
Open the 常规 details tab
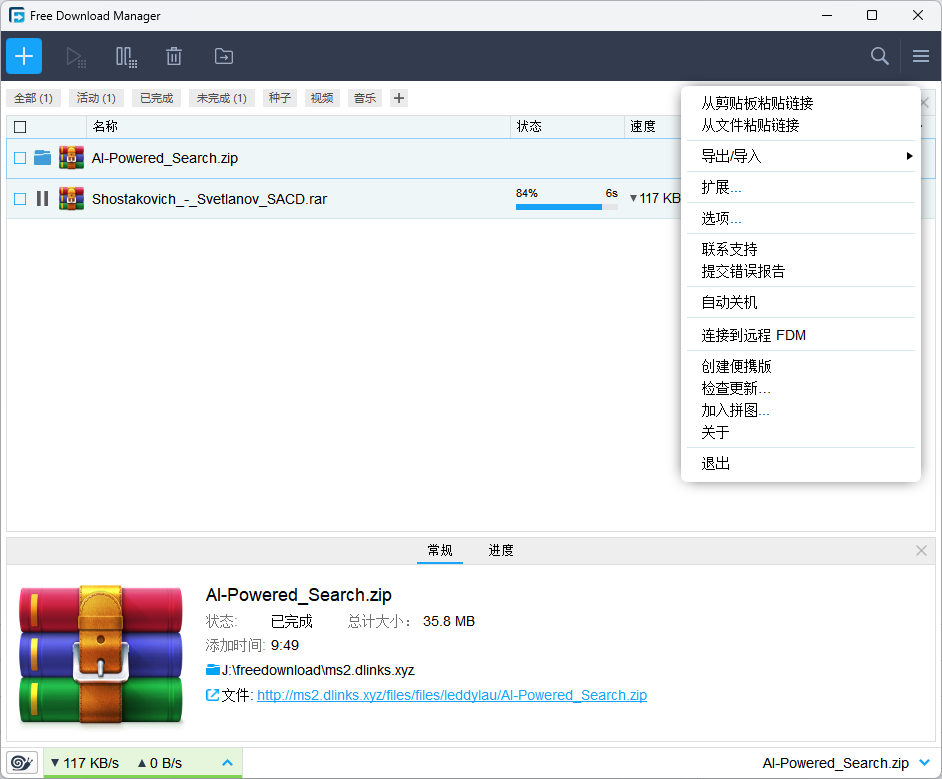440,550
